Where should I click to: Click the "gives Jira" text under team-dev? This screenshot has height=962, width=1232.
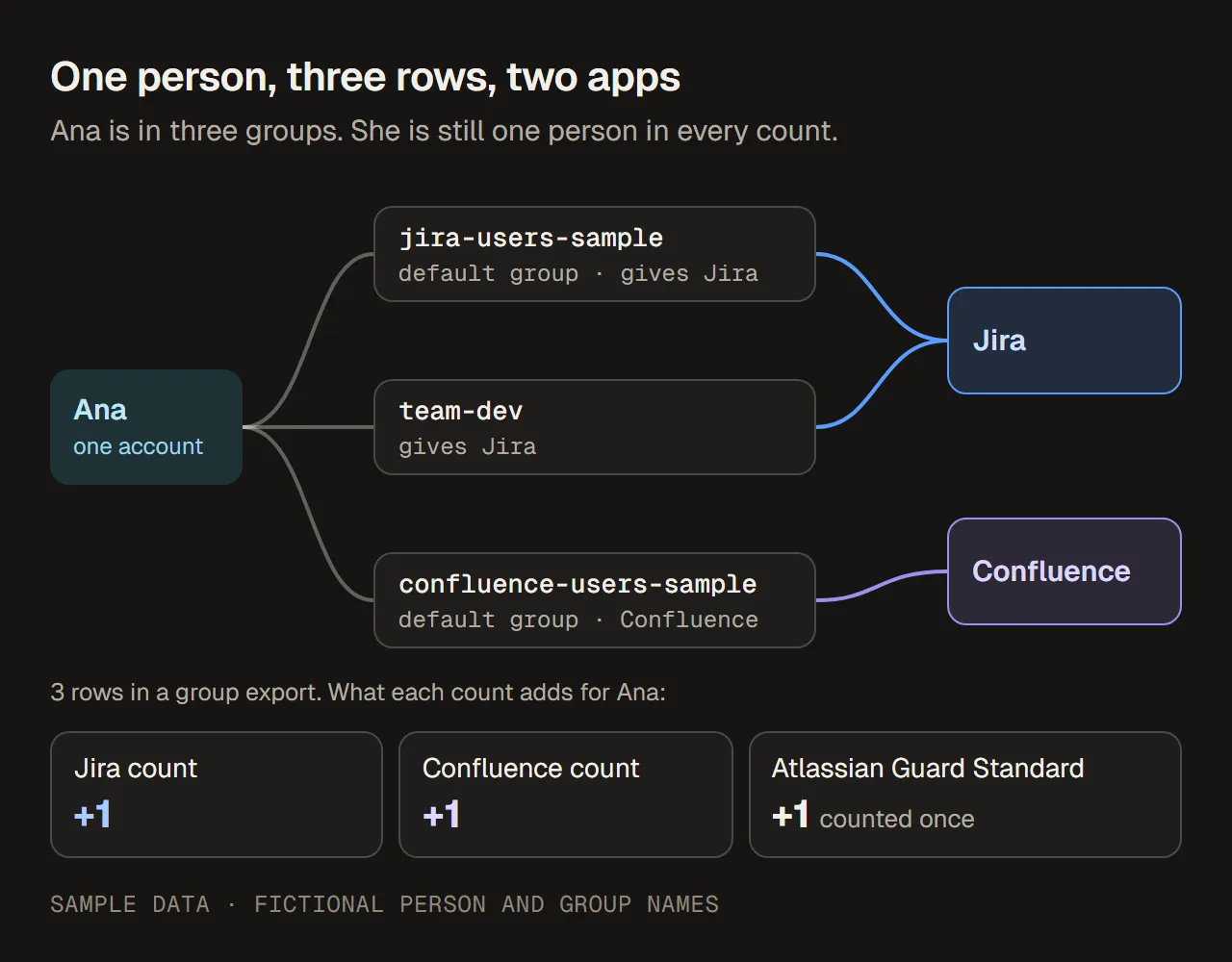(468, 446)
